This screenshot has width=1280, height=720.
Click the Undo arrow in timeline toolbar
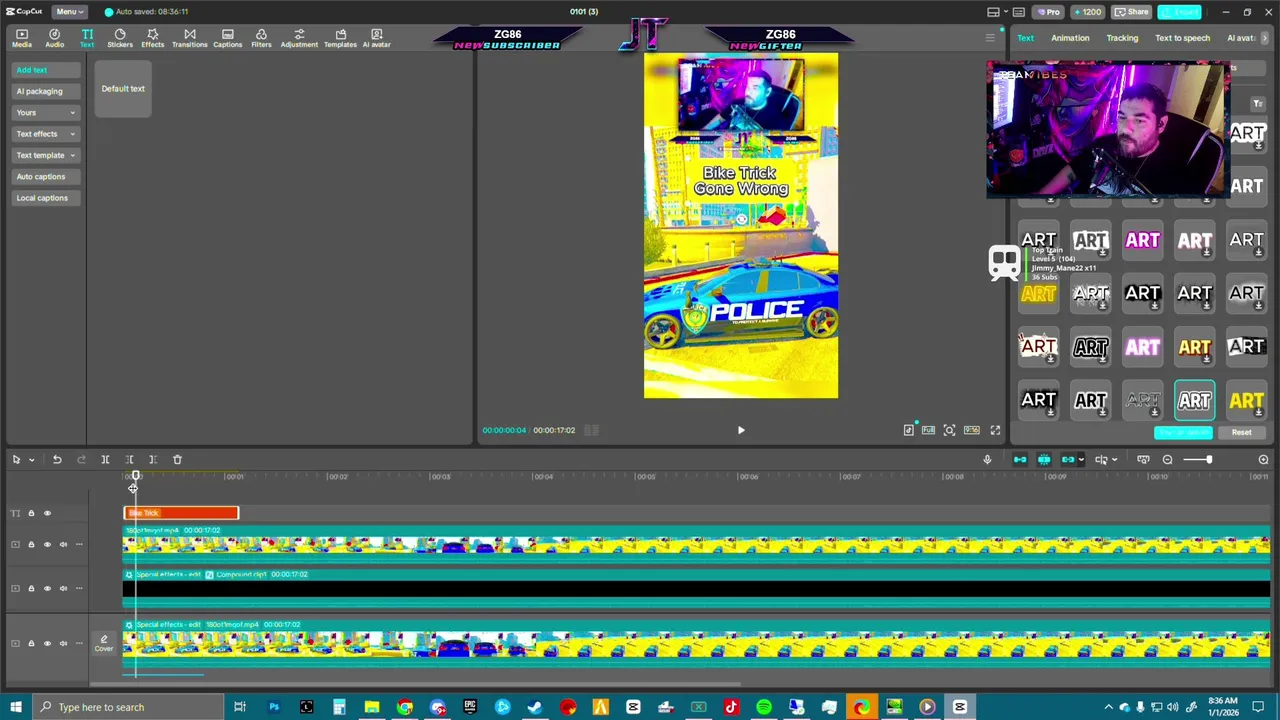point(57,459)
